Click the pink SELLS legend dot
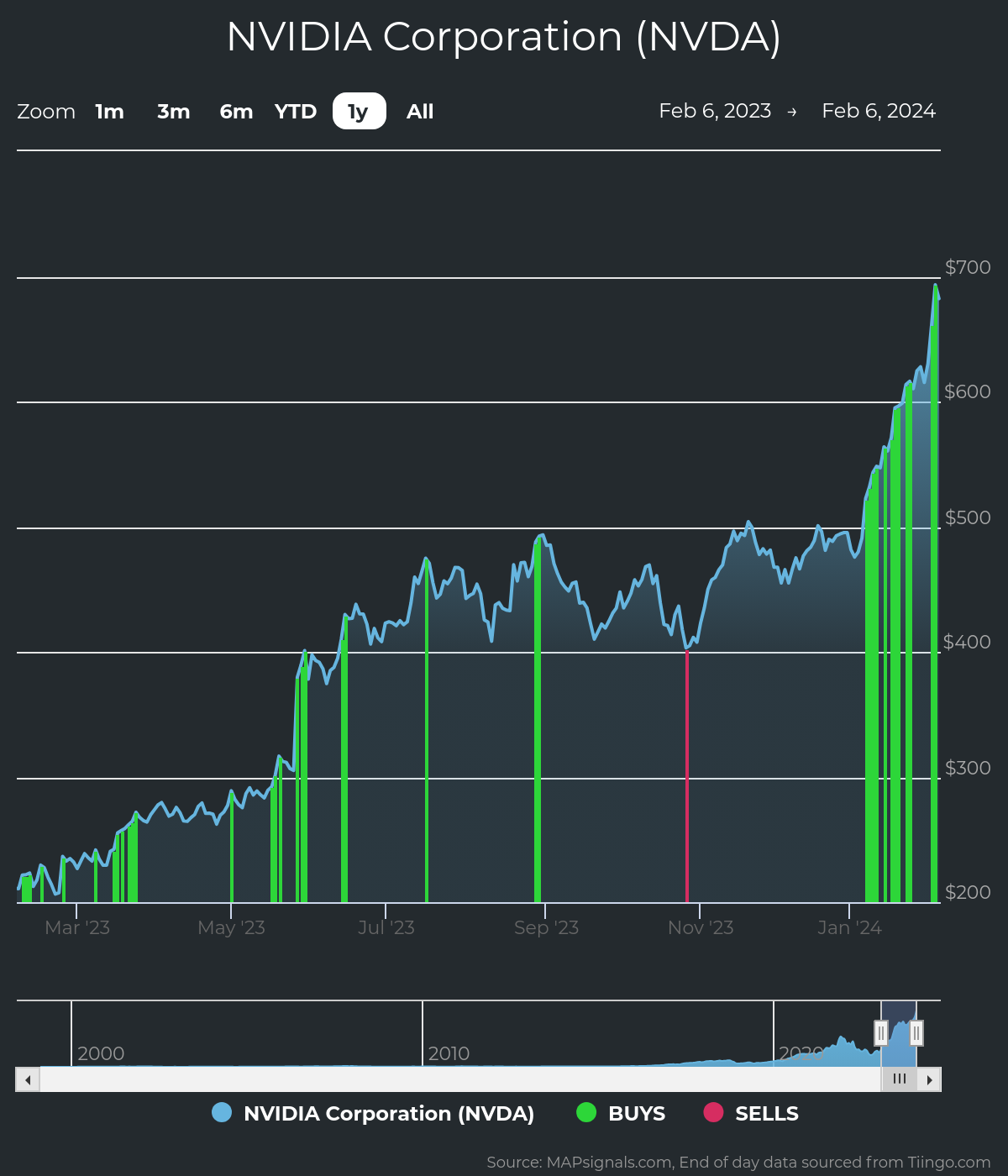 click(x=713, y=1113)
